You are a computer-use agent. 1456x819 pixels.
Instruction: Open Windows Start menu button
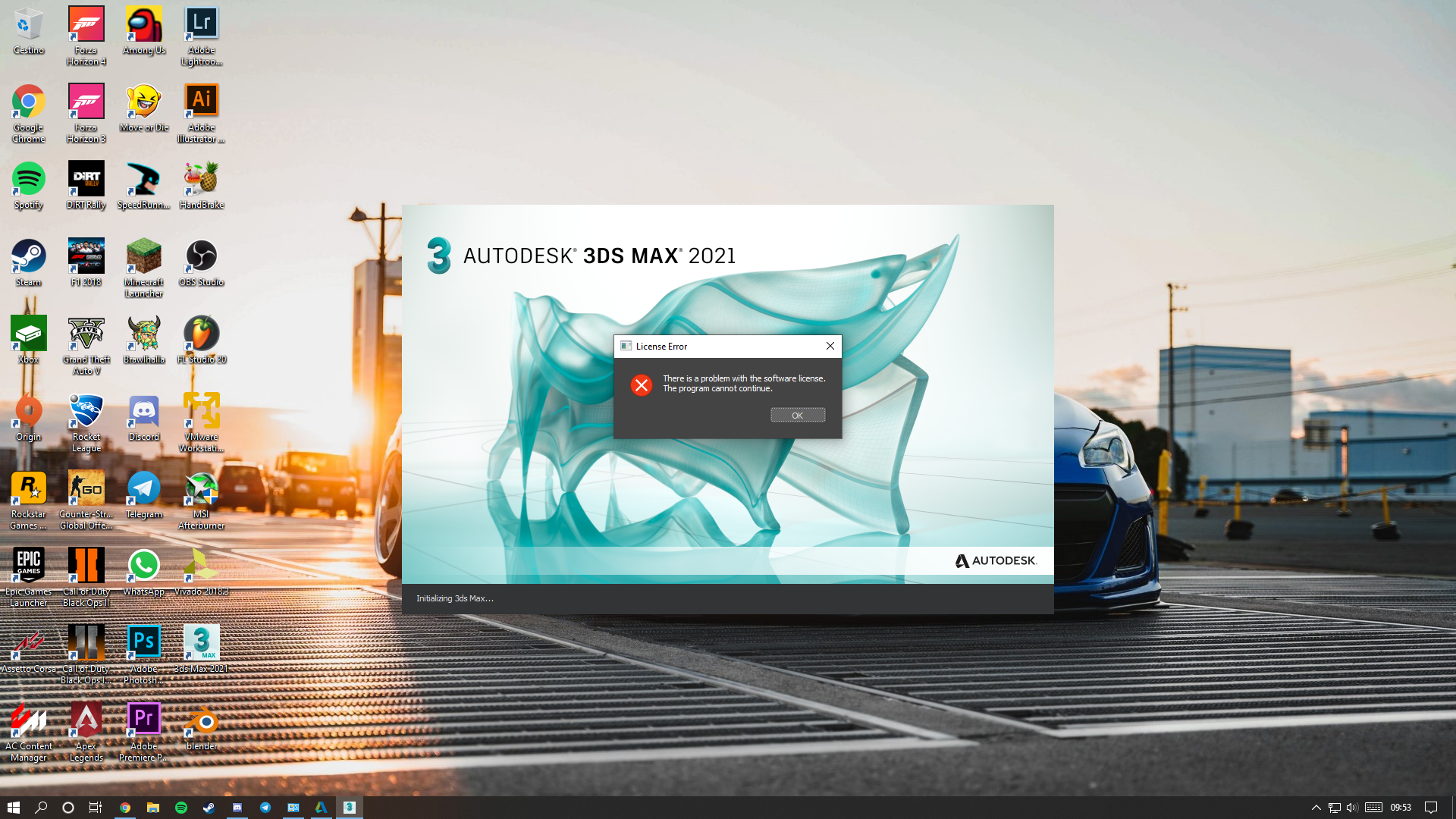(14, 807)
